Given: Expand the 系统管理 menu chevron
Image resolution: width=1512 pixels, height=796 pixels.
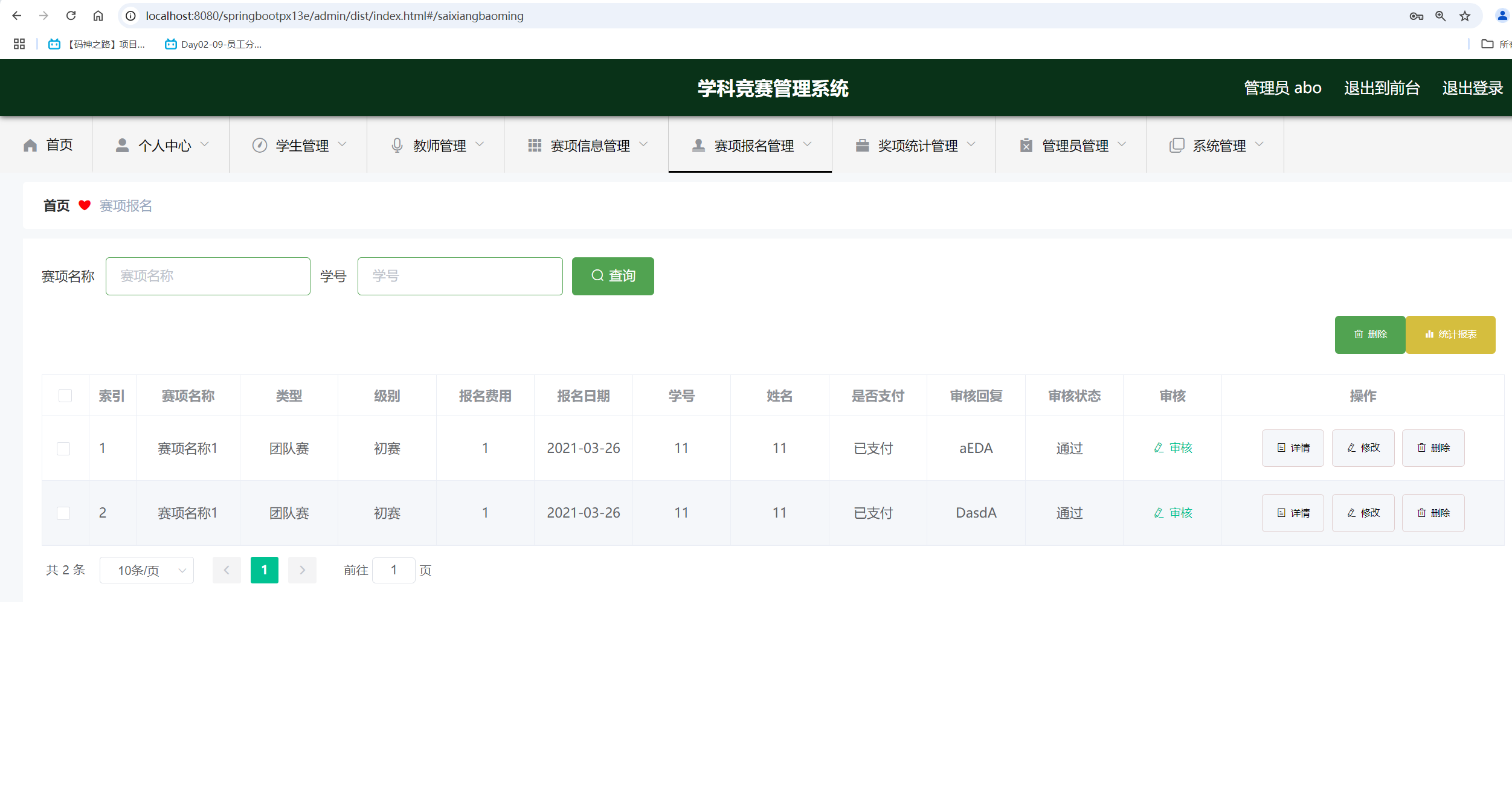Looking at the screenshot, I should 1259,144.
